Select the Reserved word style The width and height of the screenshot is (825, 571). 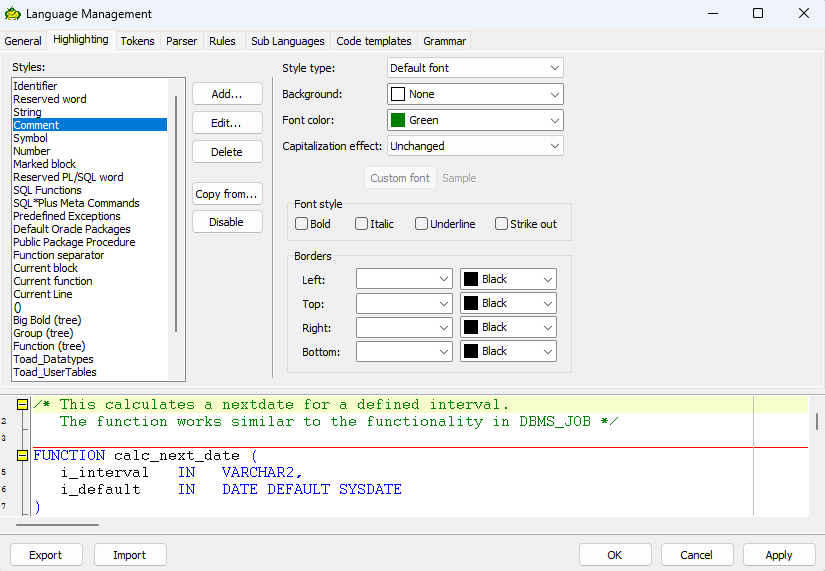pos(90,99)
